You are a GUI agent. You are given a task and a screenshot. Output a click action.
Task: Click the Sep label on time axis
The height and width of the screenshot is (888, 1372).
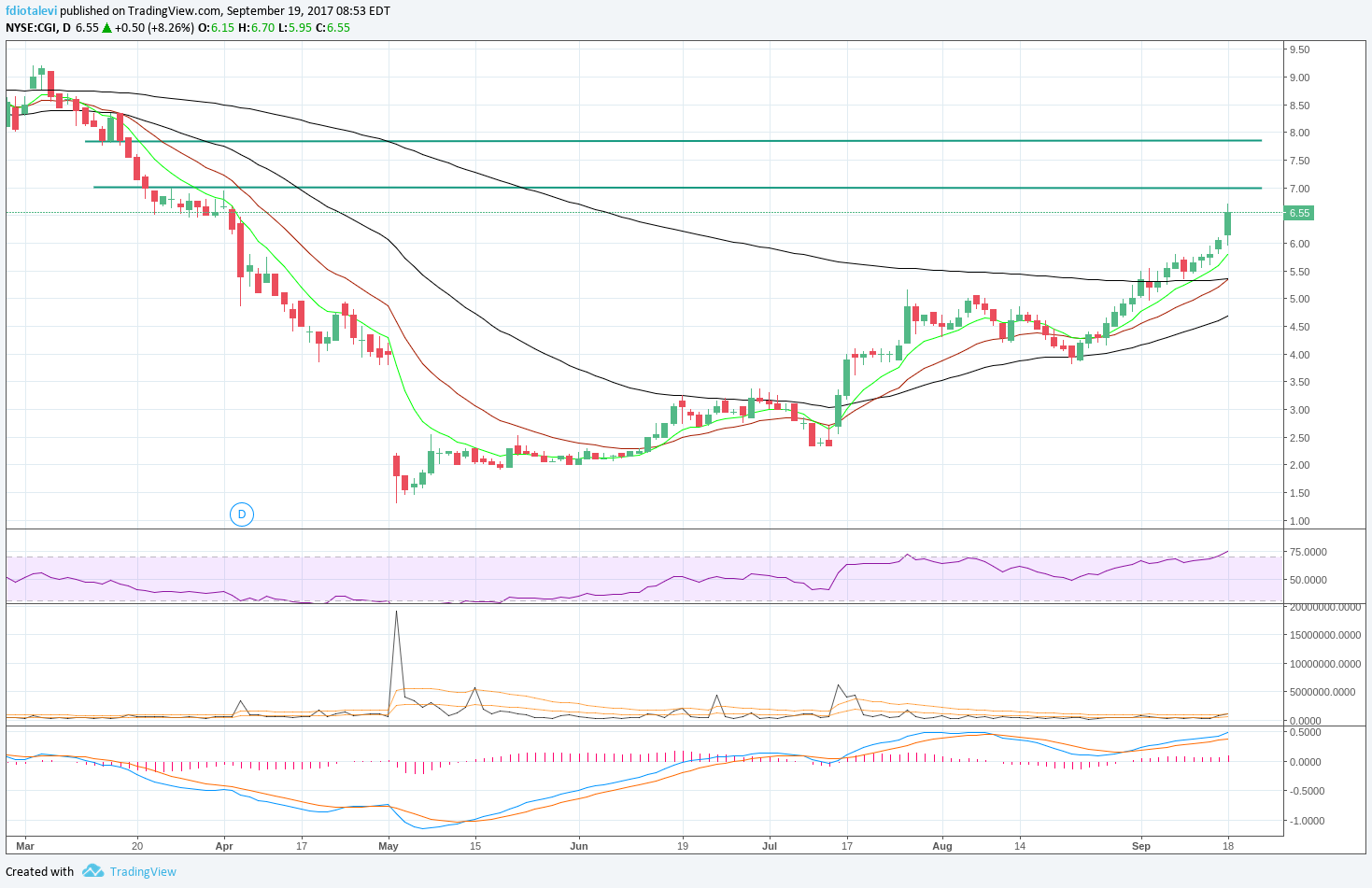1141,846
